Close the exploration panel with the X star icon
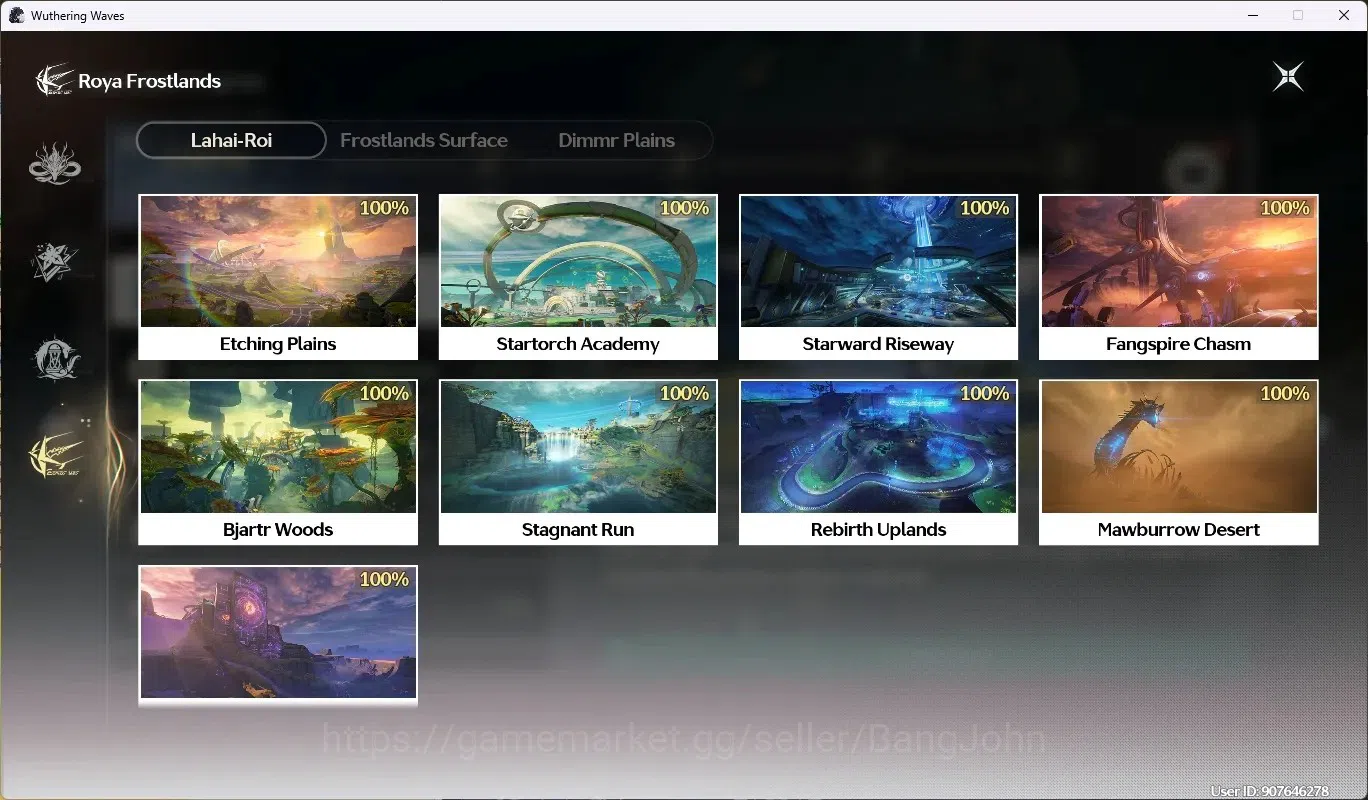Screen dimensions: 1368x800 [1288, 77]
